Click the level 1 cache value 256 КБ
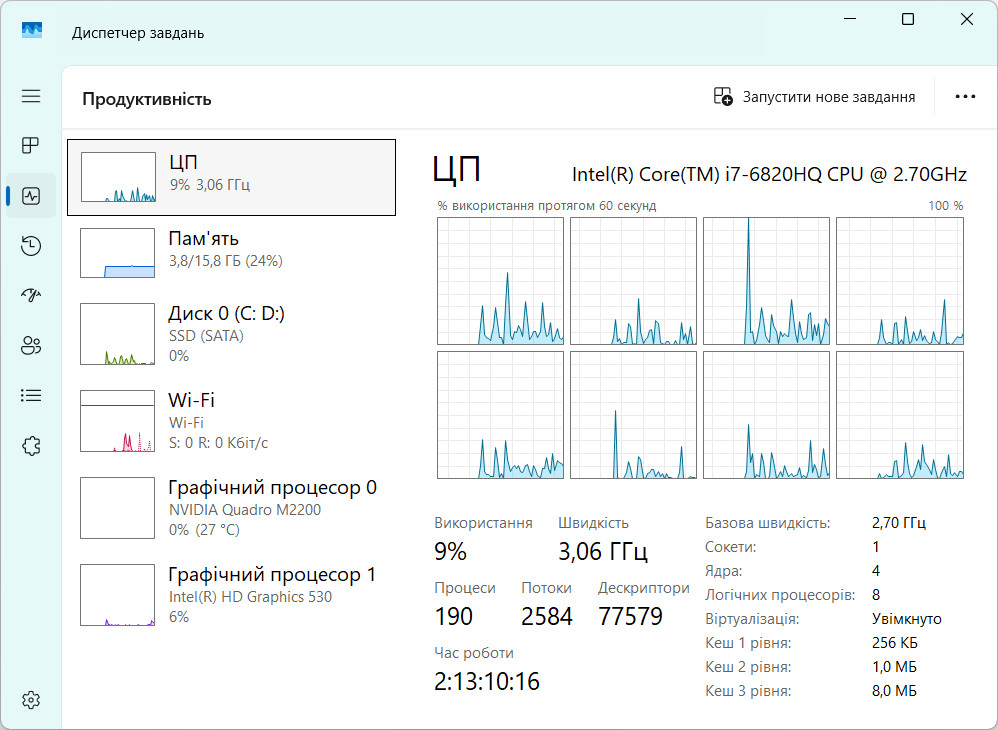The height and width of the screenshot is (730, 998). pyautogui.click(x=895, y=643)
